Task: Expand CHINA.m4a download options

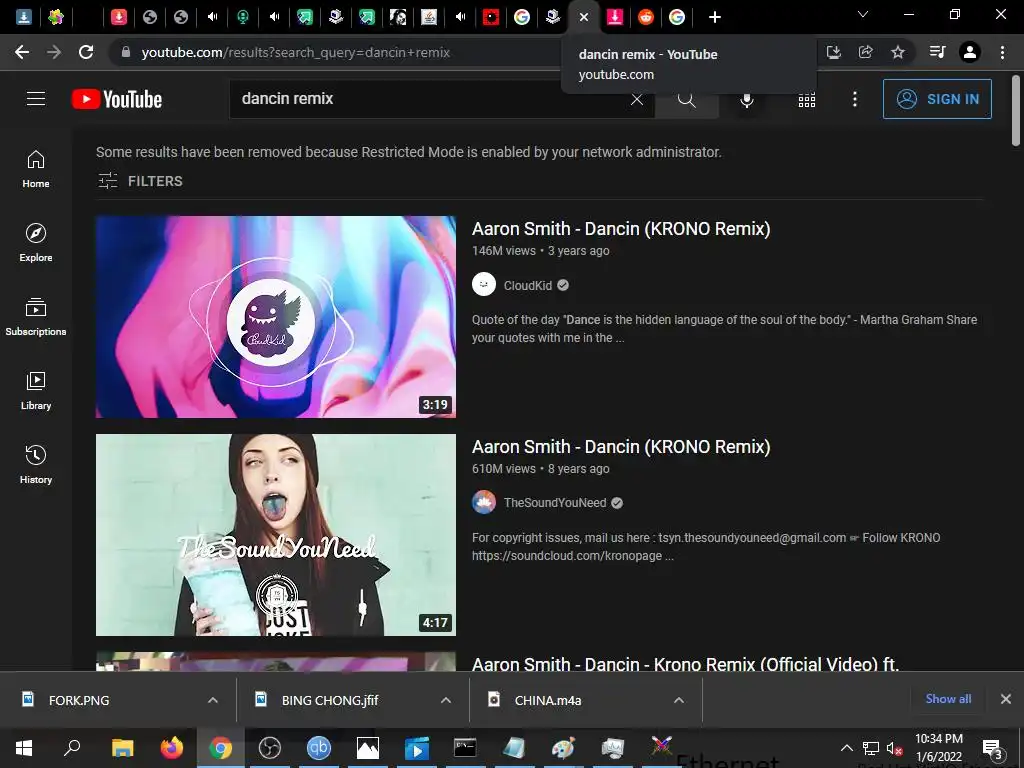Action: click(x=679, y=700)
